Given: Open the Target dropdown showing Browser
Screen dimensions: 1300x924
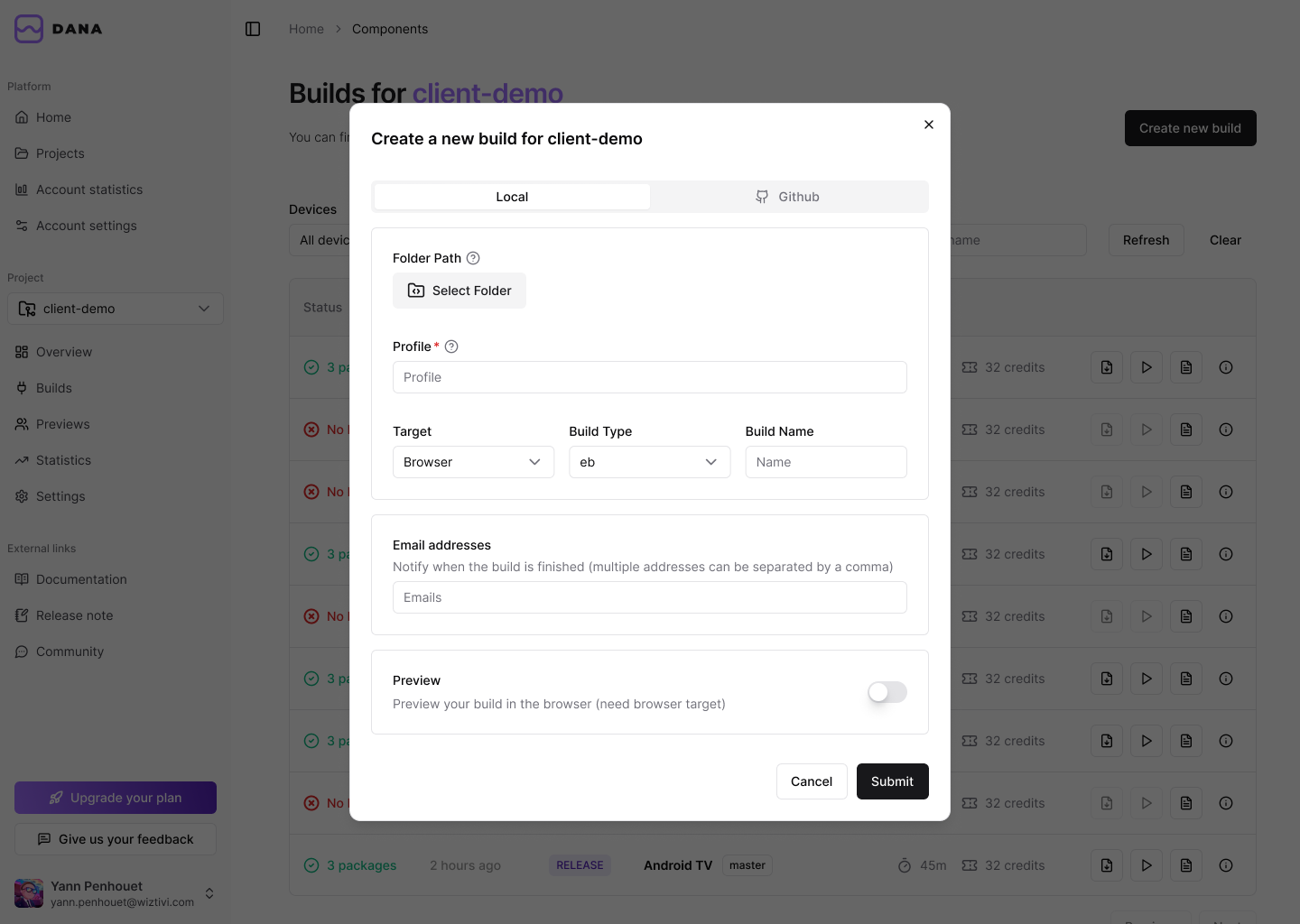Looking at the screenshot, I should 473,461.
